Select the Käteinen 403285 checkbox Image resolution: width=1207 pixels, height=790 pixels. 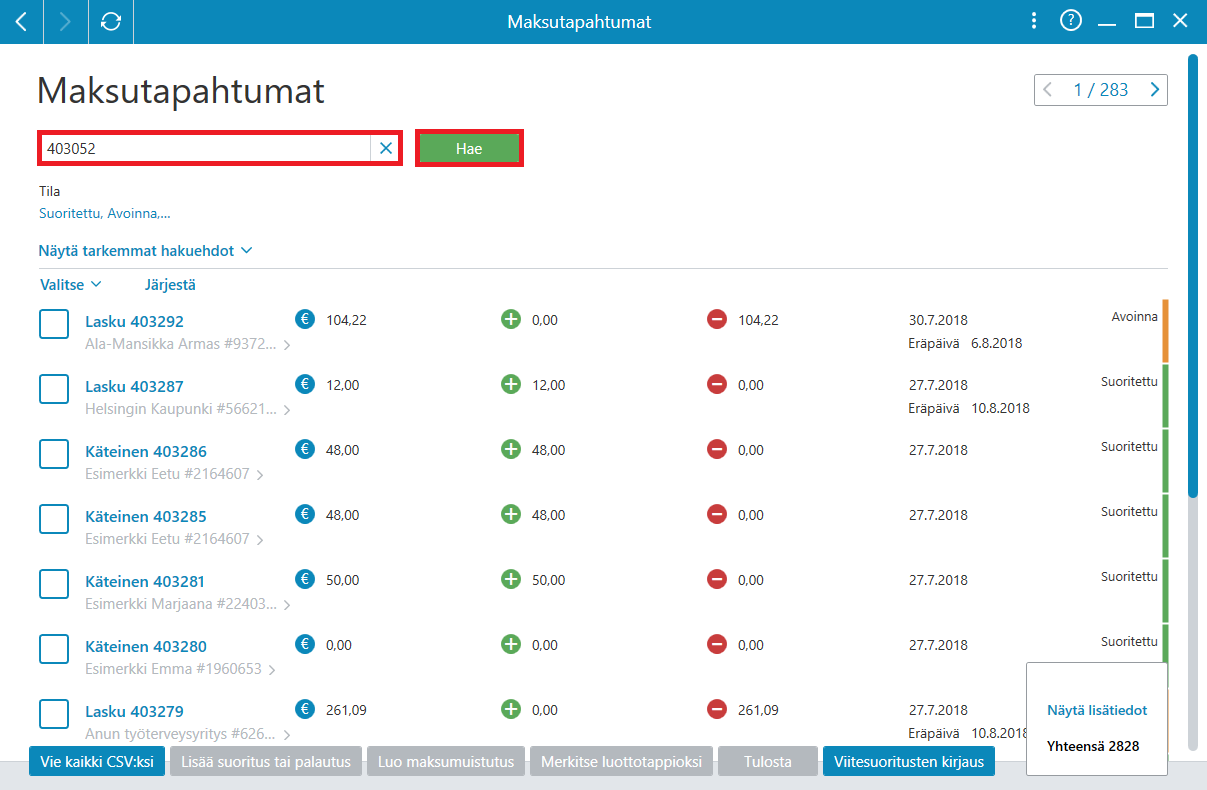(54, 519)
